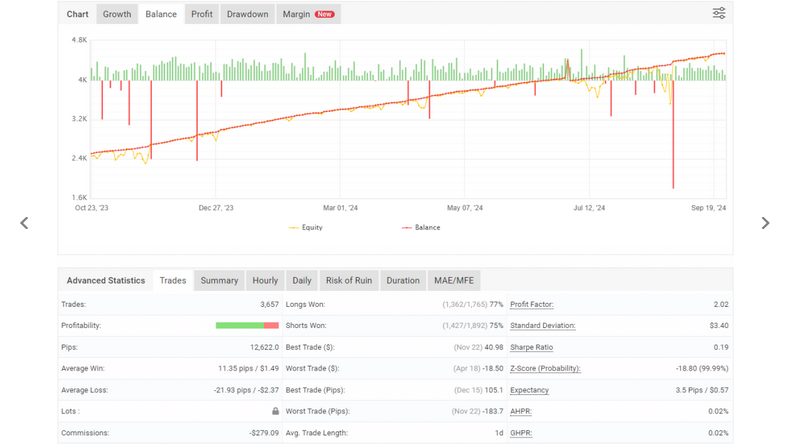Click the Oct 23, '23 axis date label
The height and width of the screenshot is (444, 790).
92,208
